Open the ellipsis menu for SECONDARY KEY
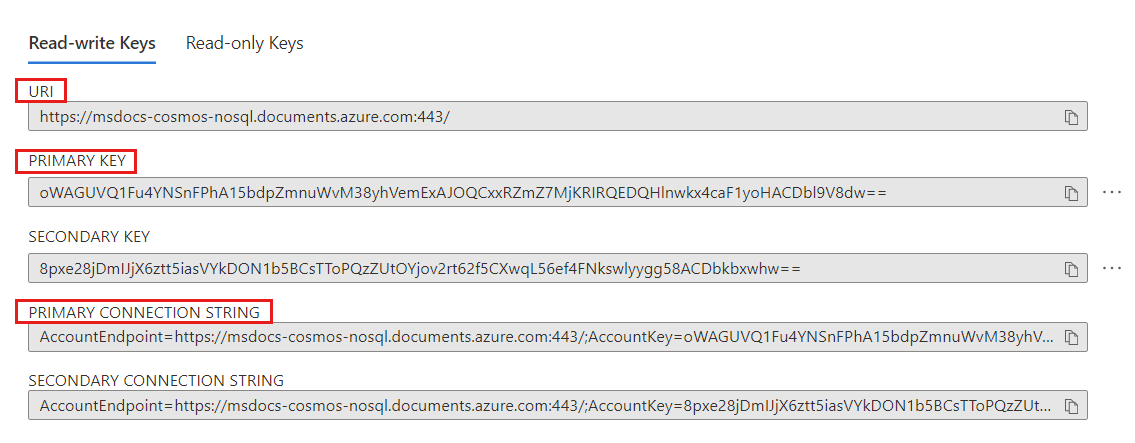 [1112, 269]
